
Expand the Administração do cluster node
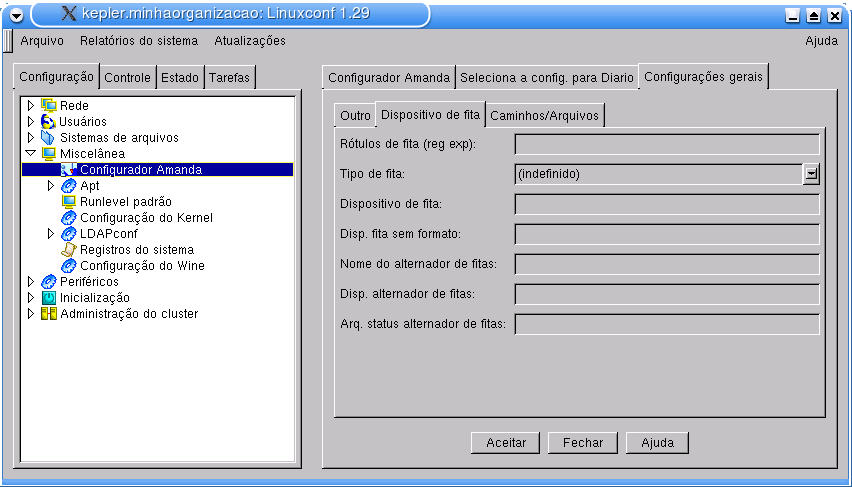pyautogui.click(x=30, y=314)
